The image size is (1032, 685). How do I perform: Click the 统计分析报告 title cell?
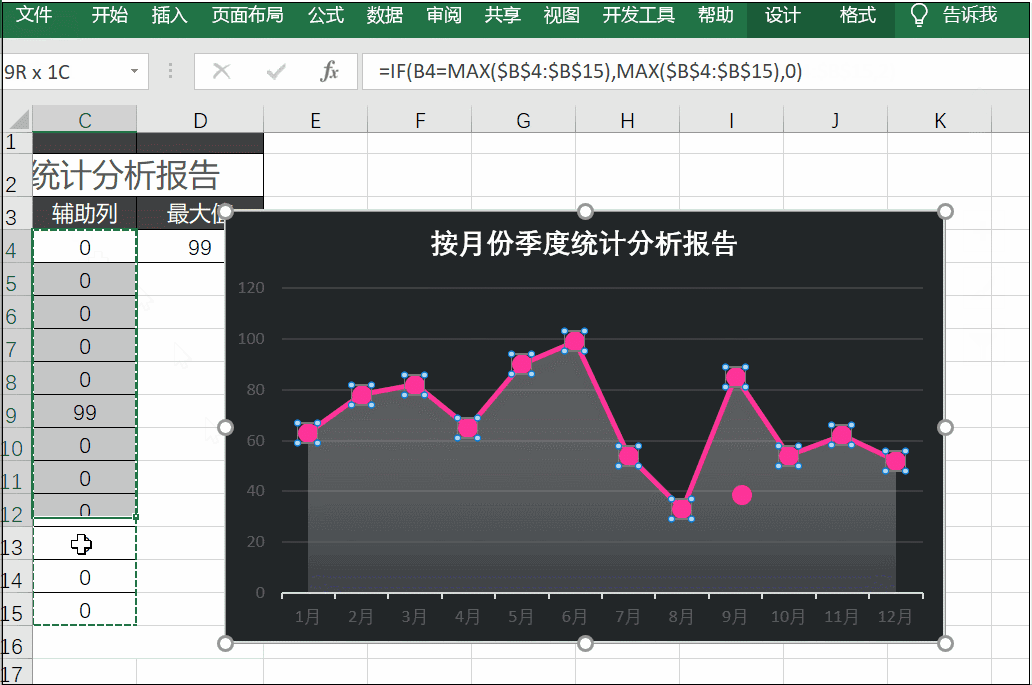(148, 174)
